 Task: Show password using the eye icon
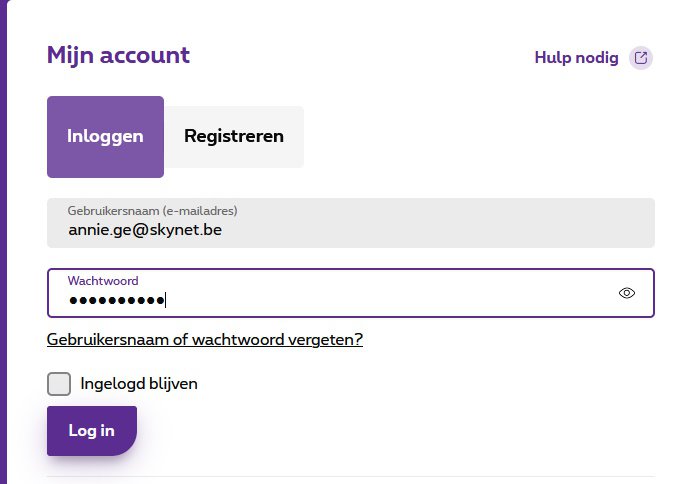tap(627, 293)
